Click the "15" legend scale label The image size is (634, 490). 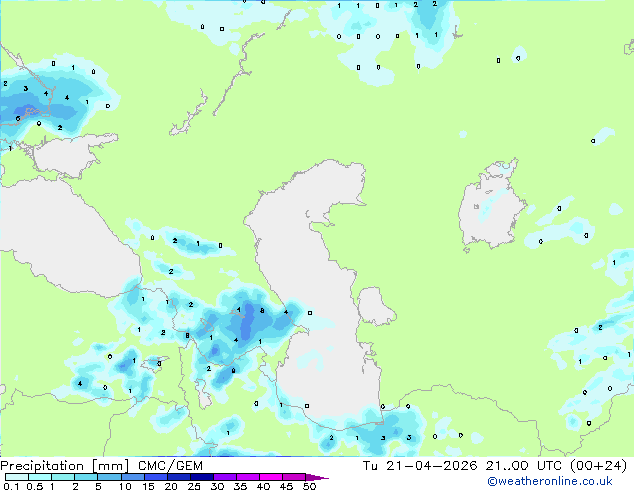148,486
